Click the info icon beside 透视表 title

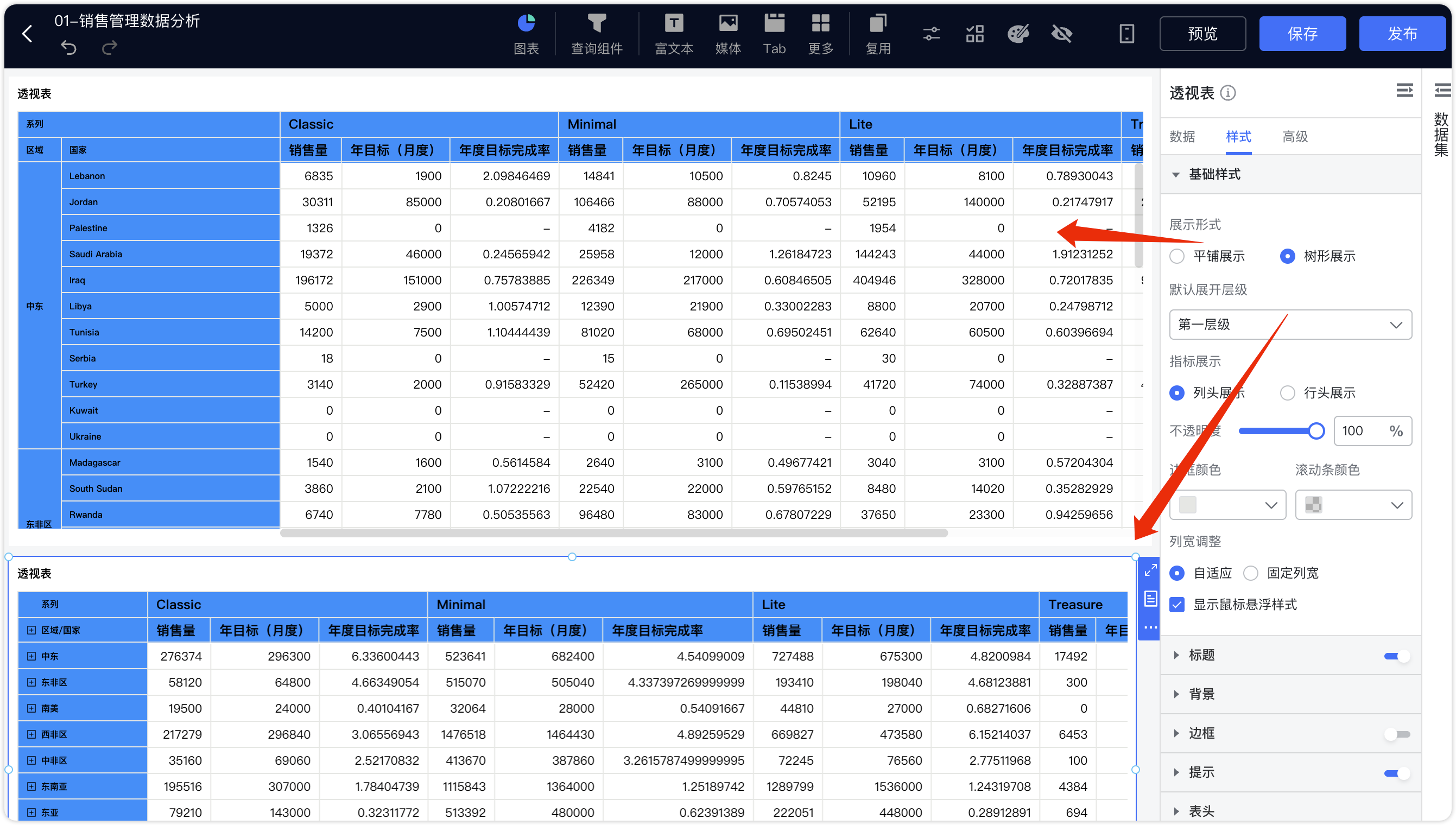1227,93
